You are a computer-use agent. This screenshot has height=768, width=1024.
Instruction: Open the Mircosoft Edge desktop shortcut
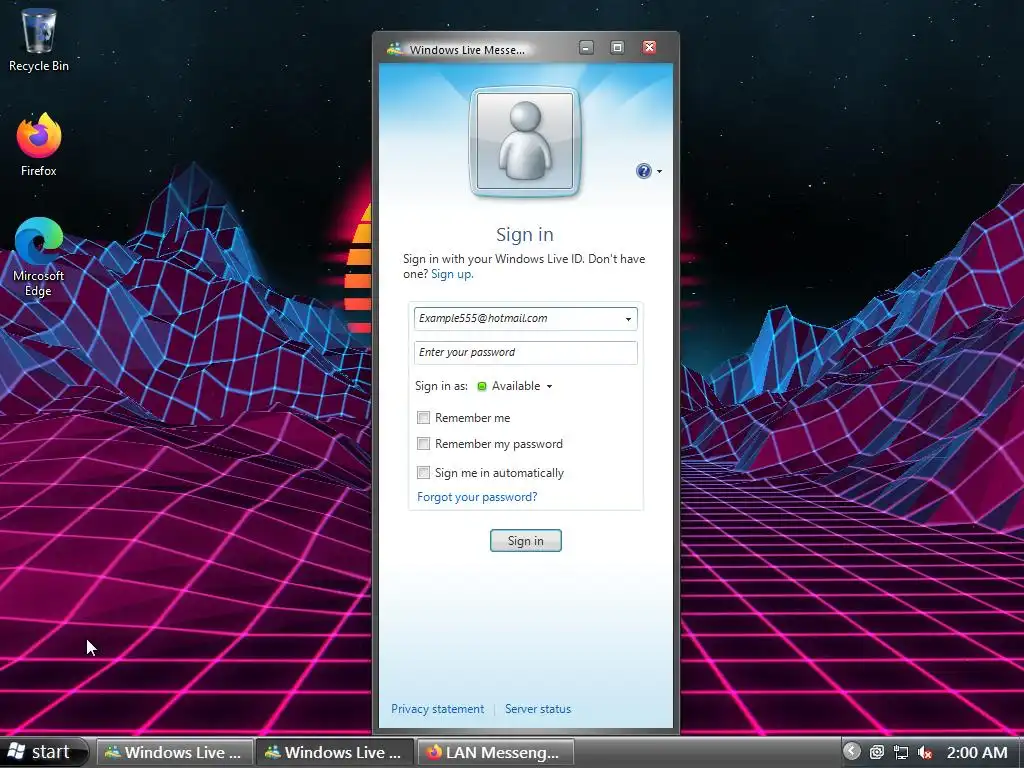point(39,257)
